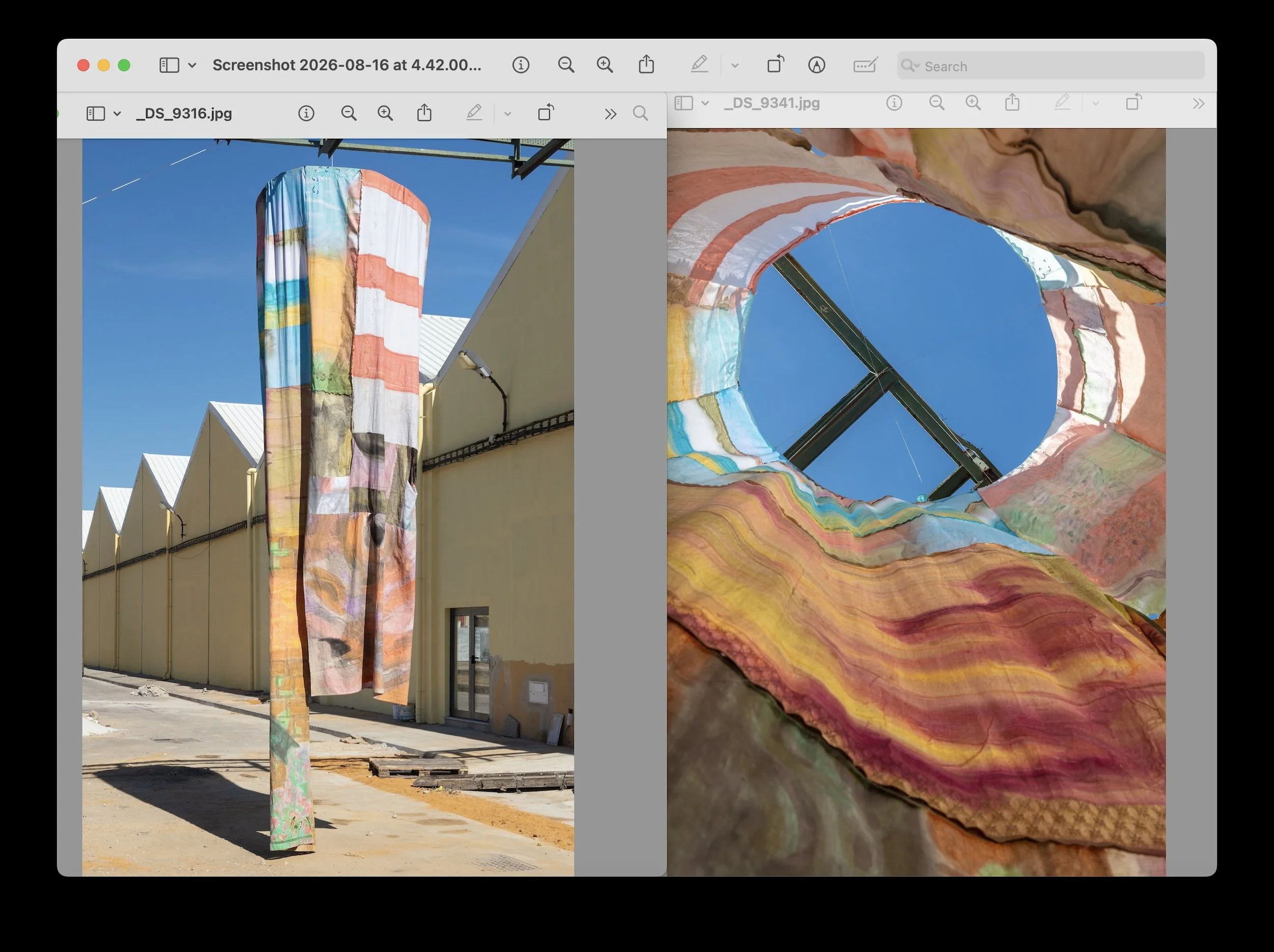
Task: Open info inspector in _DS_9316.jpg window
Action: click(x=306, y=114)
